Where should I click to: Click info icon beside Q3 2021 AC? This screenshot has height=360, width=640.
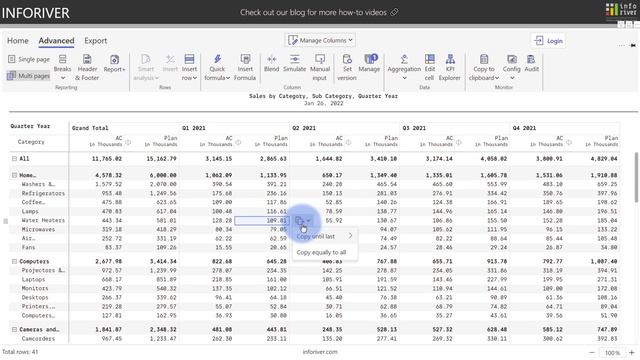(458, 142)
